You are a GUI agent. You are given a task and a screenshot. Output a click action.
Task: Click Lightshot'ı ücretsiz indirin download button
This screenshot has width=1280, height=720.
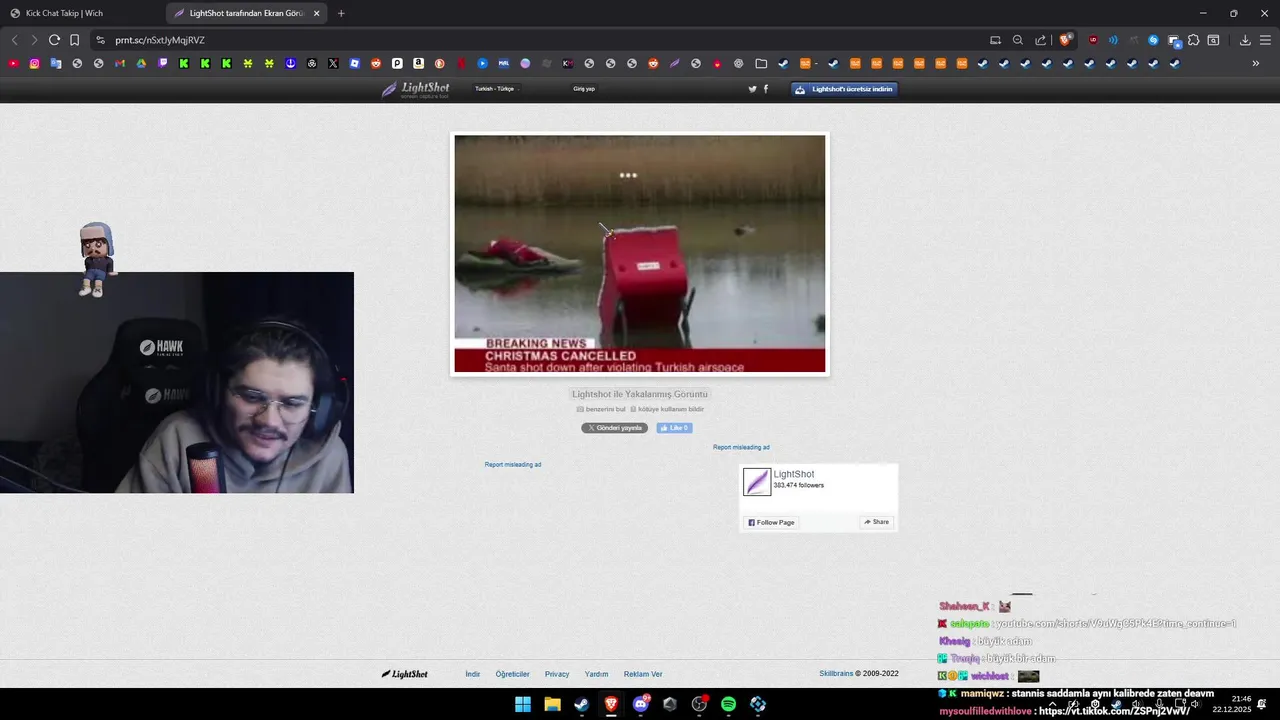point(844,89)
